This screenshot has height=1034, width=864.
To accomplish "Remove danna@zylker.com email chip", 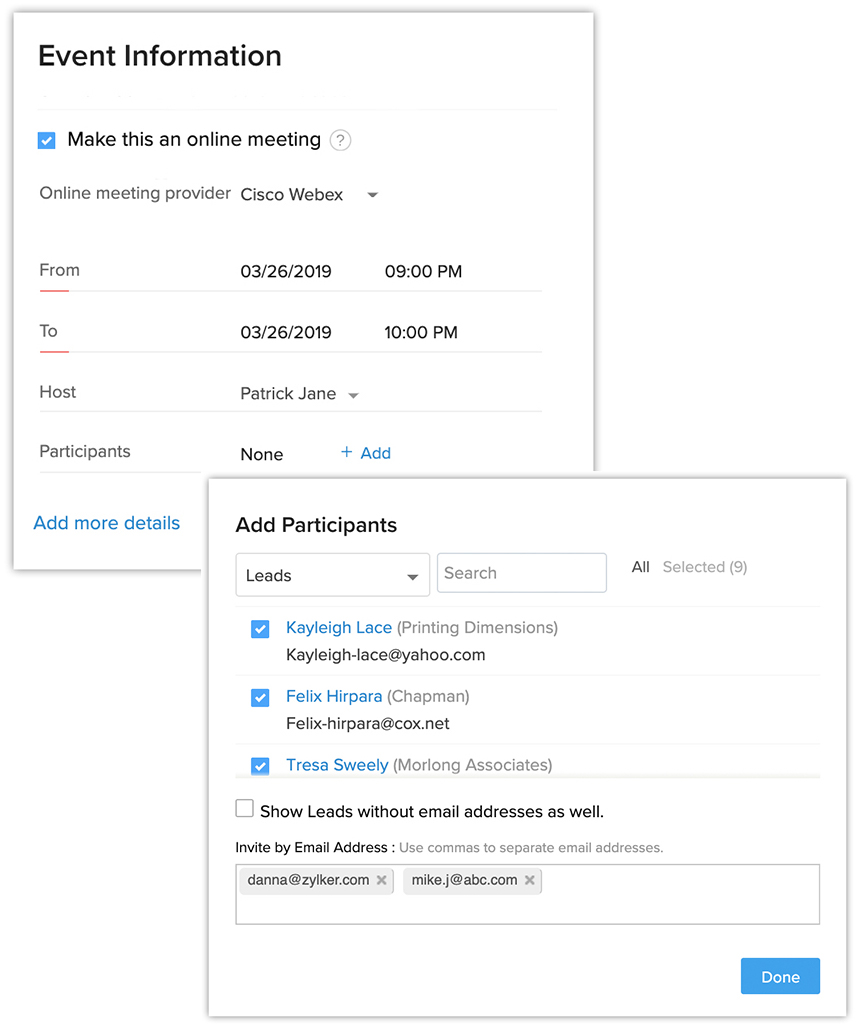I will pyautogui.click(x=381, y=880).
